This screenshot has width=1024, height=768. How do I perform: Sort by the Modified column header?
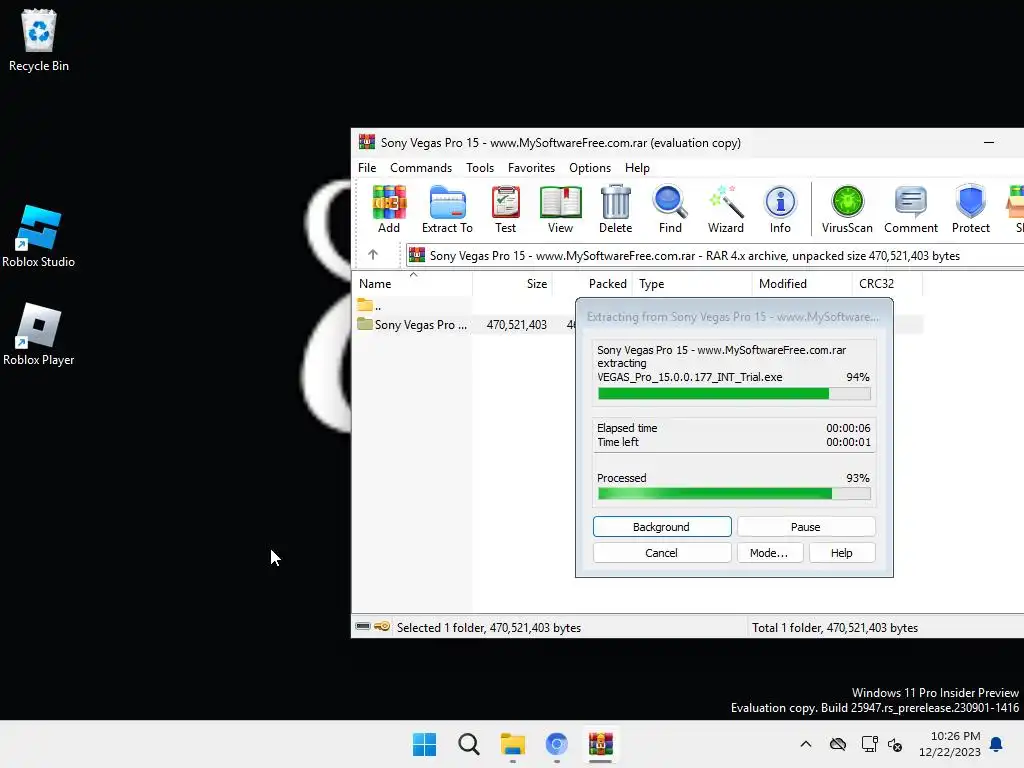(802, 283)
